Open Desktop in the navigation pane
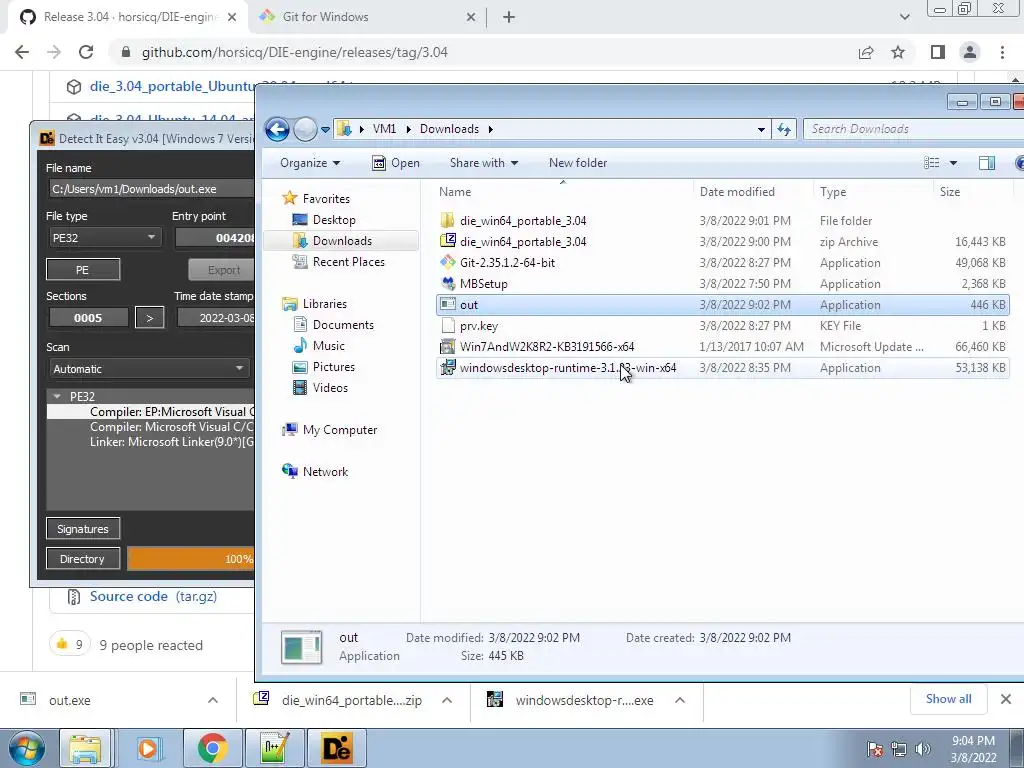 334,219
